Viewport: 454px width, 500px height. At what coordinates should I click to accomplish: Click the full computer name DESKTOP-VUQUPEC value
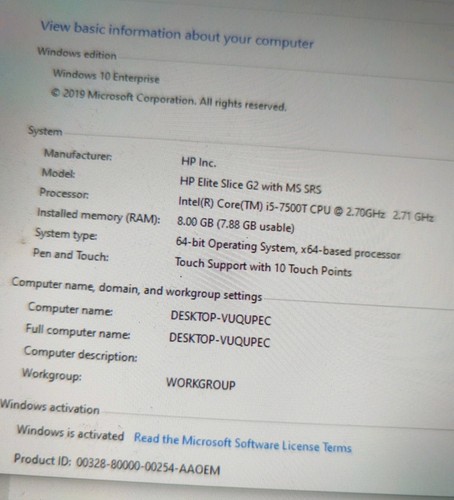pos(219,340)
